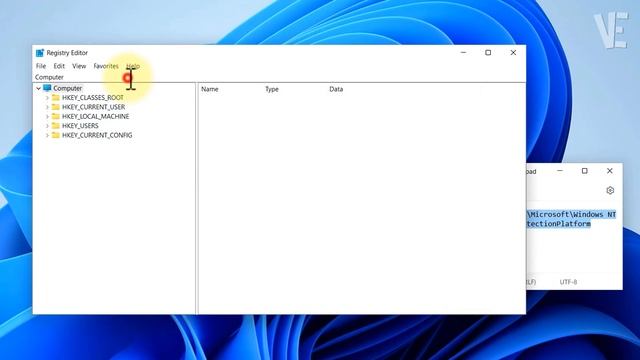Click the HKEY_CURRENT_CONFIG folder icon
The width and height of the screenshot is (640, 360).
click(x=56, y=135)
